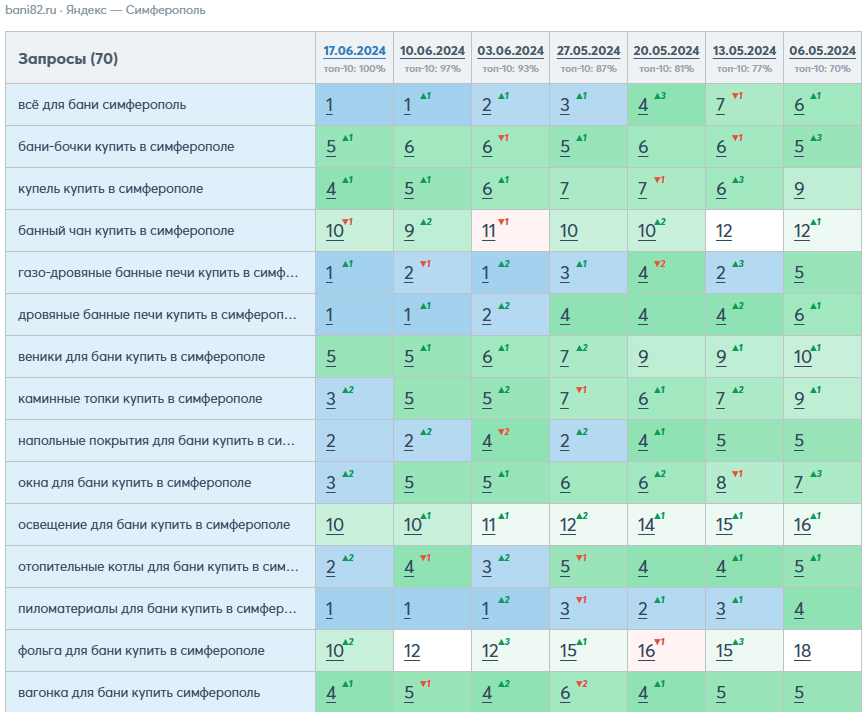Select the query вагонка для бани купить симферополь
This screenshot has height=712, width=866.
[x=139, y=693]
